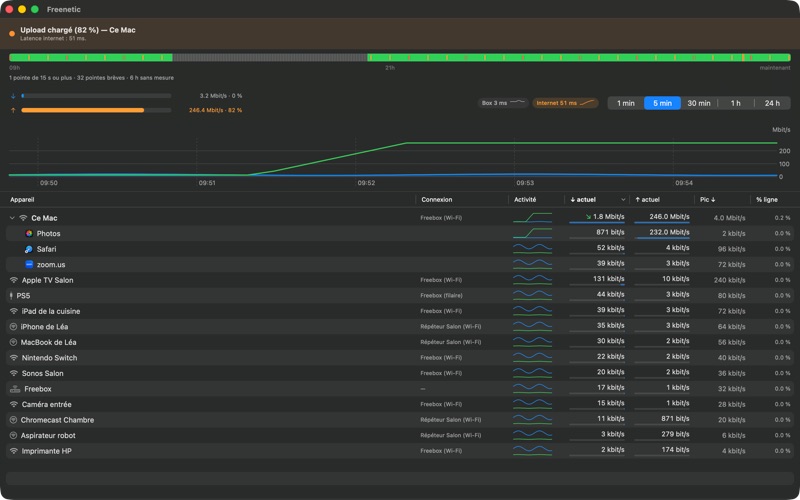Click the Freebox (filaire) connection cell
Image resolution: width=800 pixels, height=500 pixels.
click(440, 295)
